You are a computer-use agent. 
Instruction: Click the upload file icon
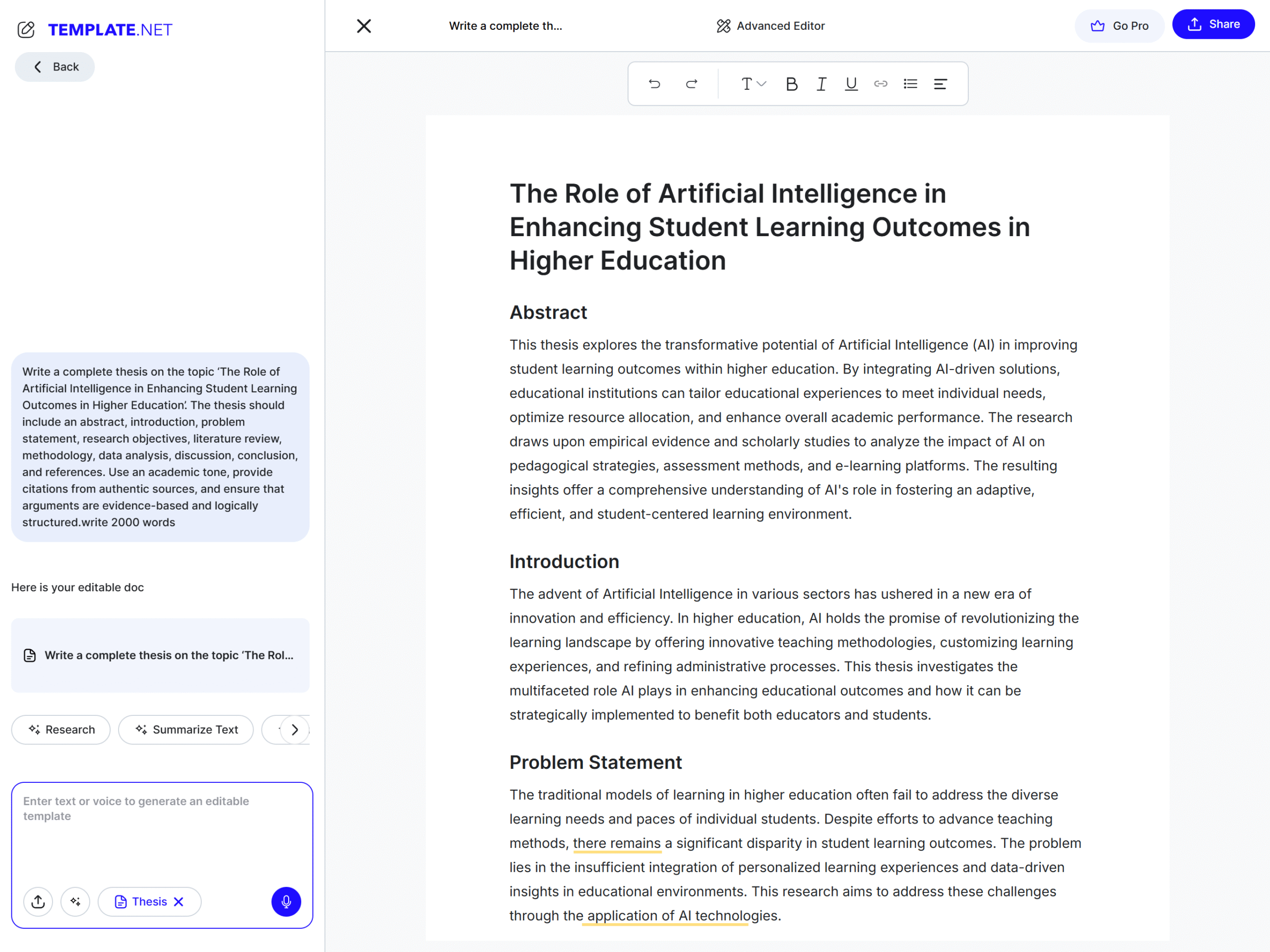pyautogui.click(x=38, y=901)
